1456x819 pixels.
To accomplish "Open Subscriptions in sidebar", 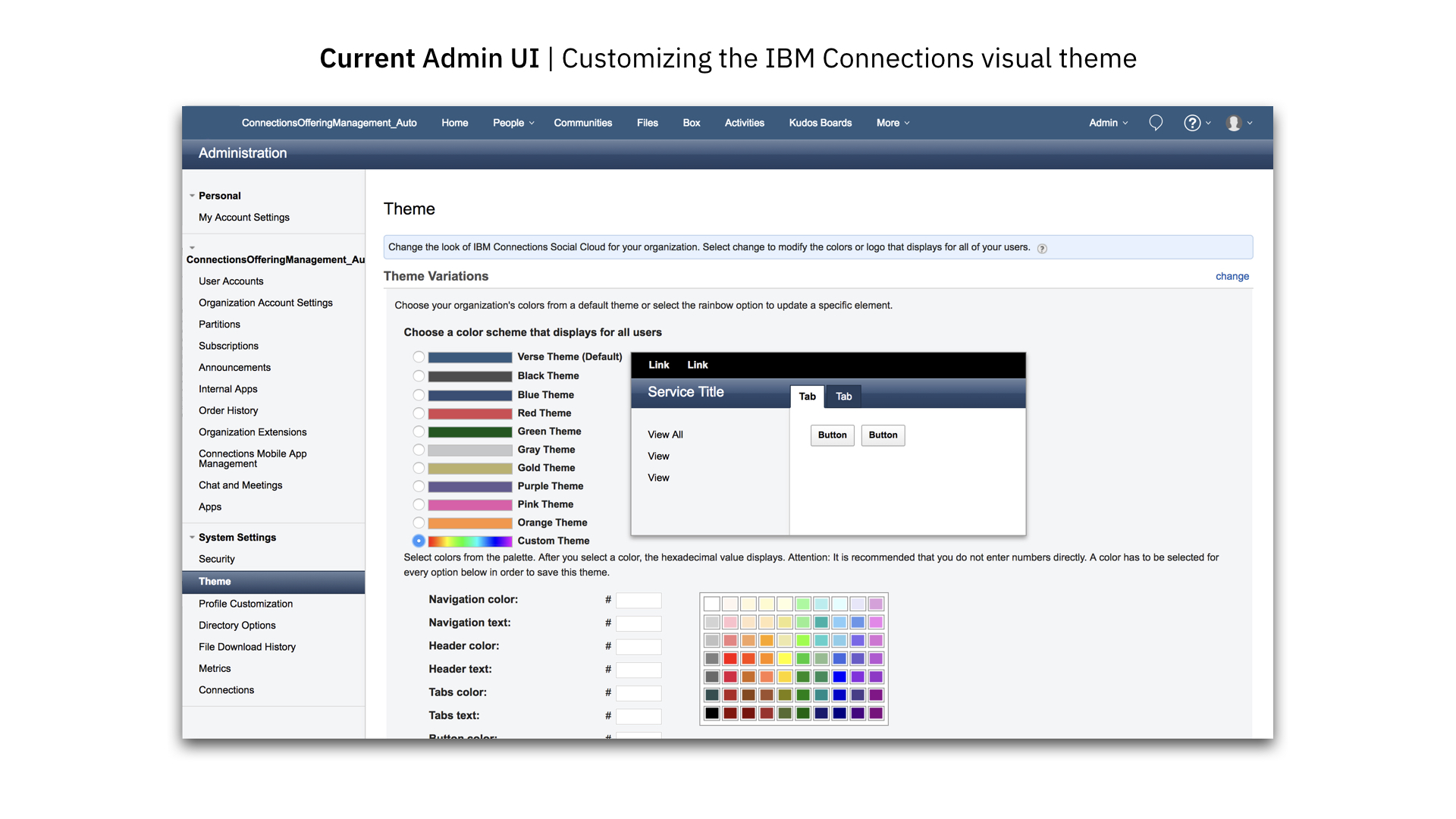I will 228,346.
